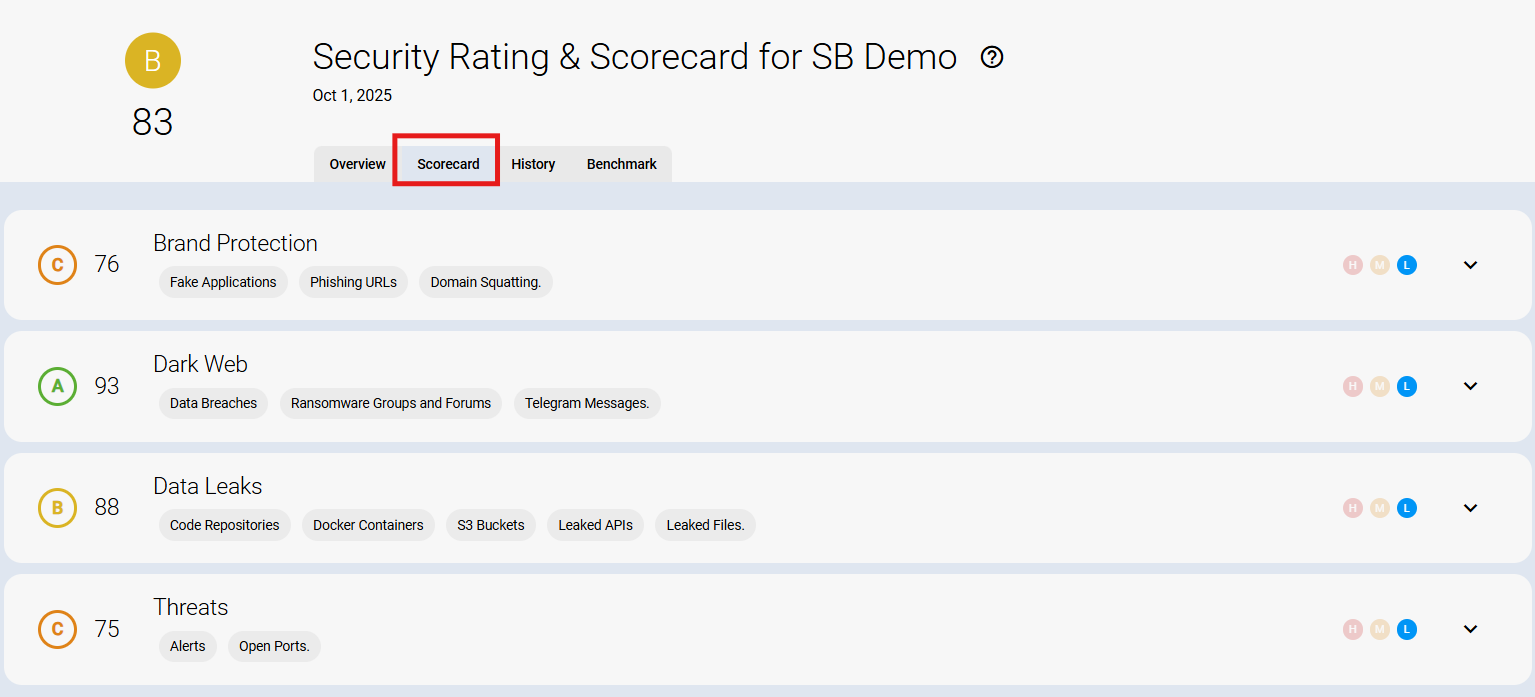Click the Brand Protection C grade icon
This screenshot has width=1535, height=697.
coord(57,265)
